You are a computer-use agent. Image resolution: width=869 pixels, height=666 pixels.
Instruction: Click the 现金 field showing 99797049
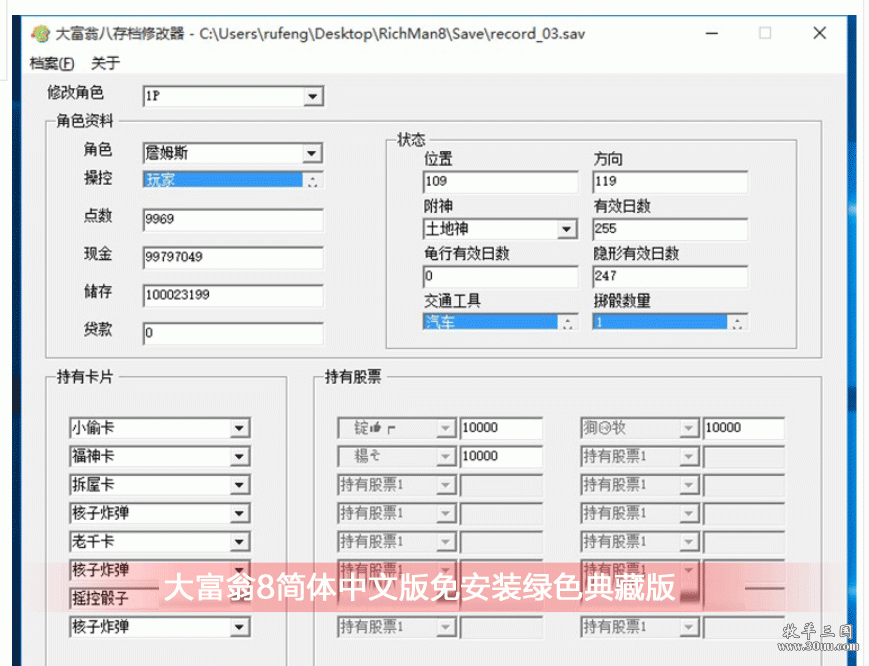233,257
